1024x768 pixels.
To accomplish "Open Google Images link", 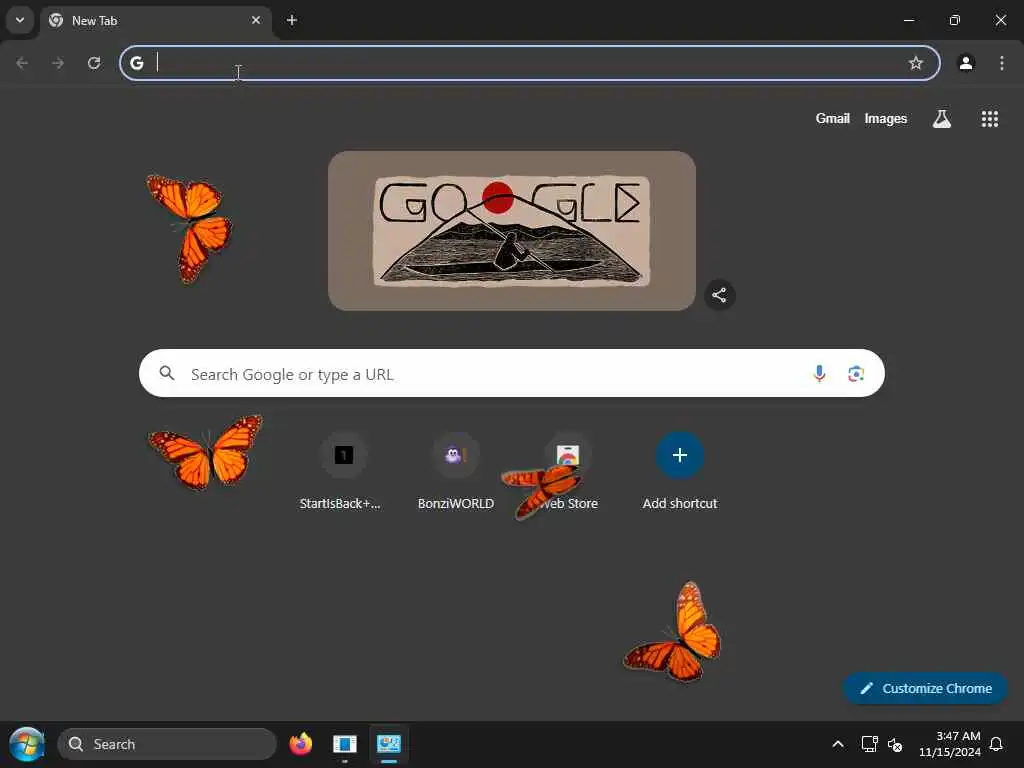I will click(x=886, y=118).
